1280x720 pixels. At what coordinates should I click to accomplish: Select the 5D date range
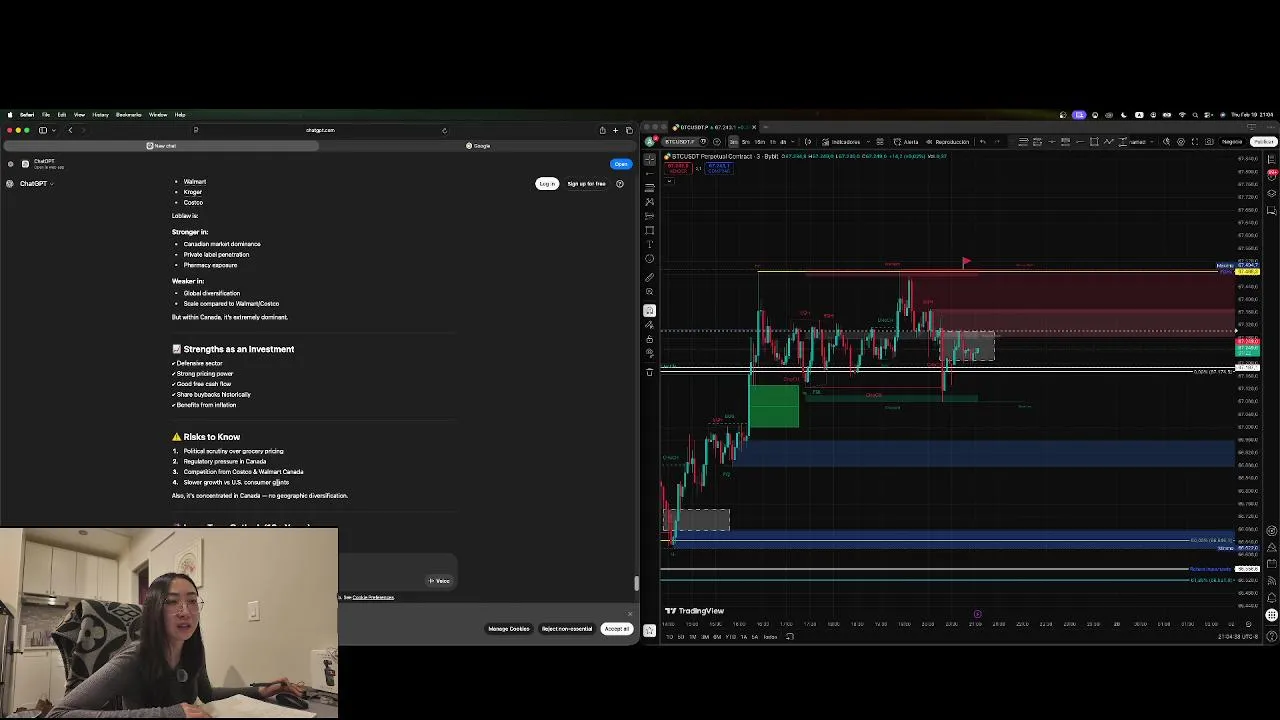681,637
